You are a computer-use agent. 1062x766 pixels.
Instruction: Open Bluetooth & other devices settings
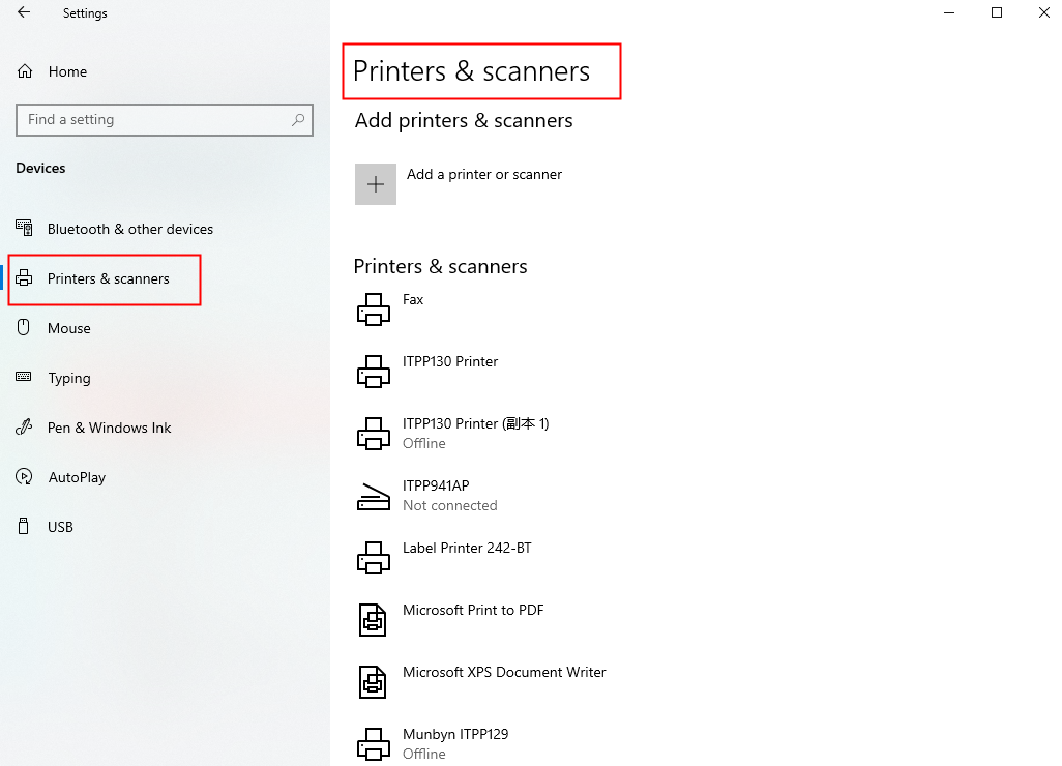click(x=130, y=229)
